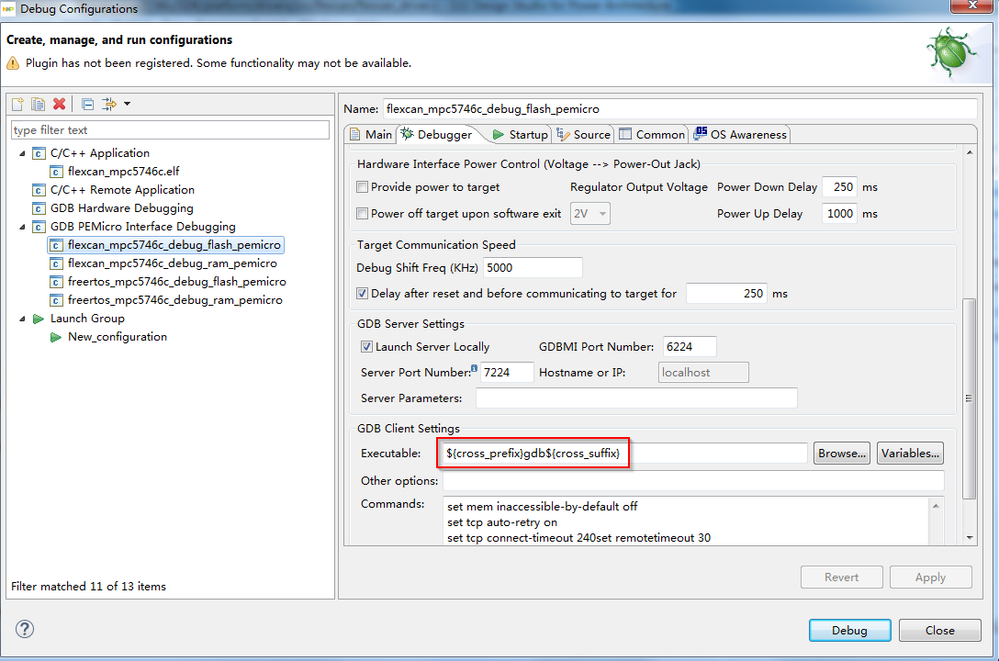Click the Debugger tab vertical scrollbar thumb
999x661 pixels.
point(969,398)
